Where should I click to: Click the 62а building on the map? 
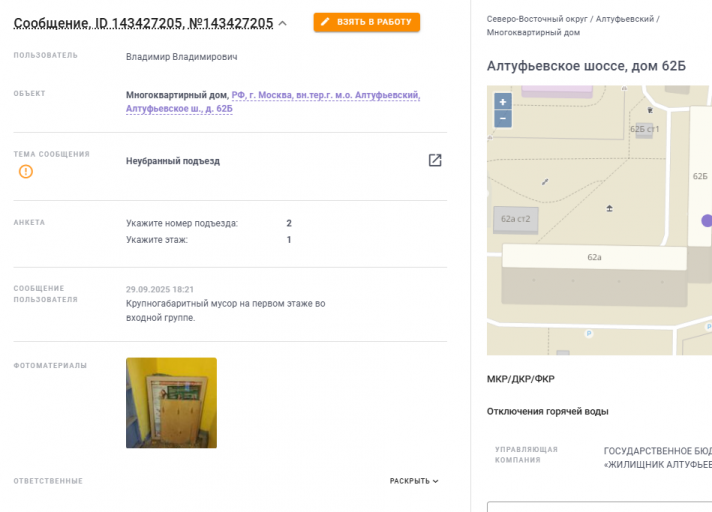point(594,257)
